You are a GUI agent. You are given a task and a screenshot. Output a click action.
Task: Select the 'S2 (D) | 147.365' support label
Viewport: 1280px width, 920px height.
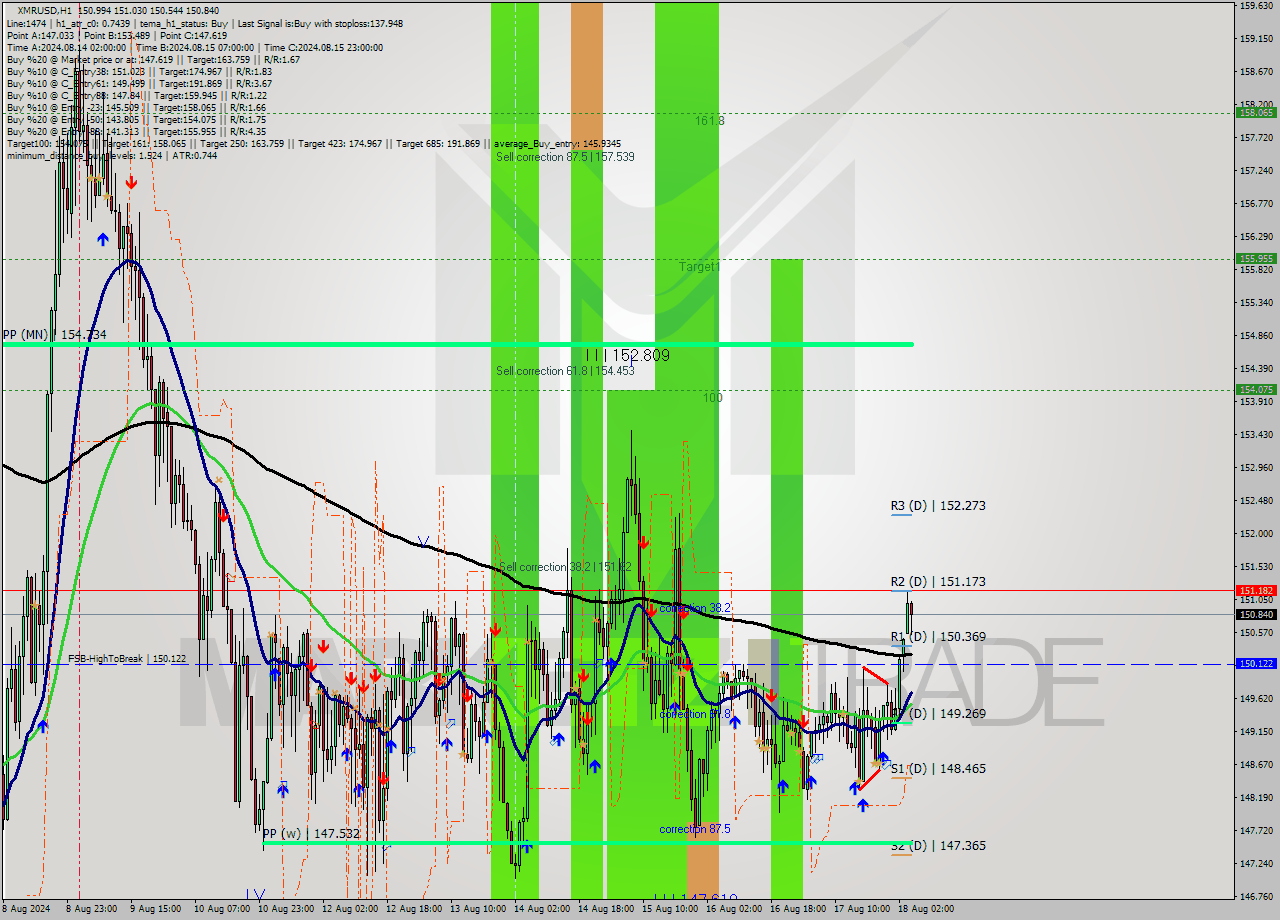(938, 846)
